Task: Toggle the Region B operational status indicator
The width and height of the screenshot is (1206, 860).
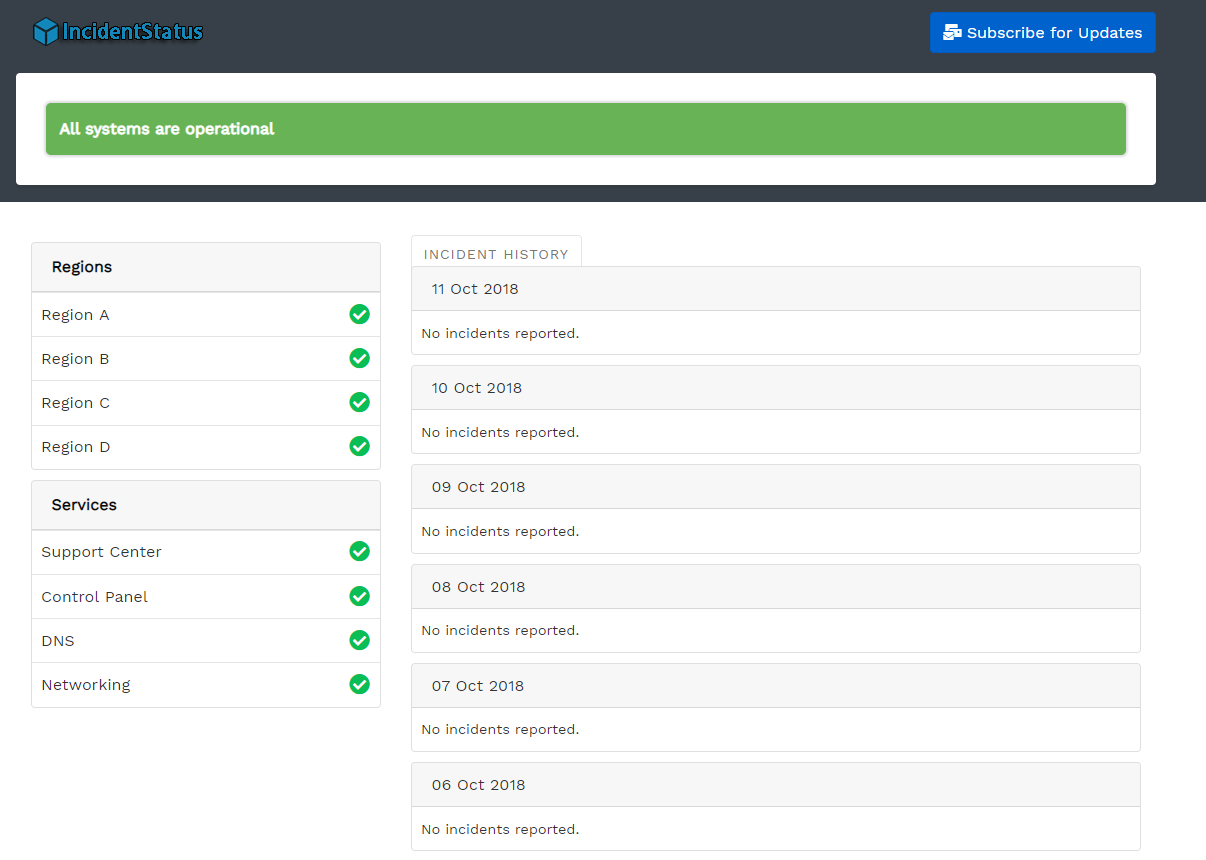Action: (359, 358)
